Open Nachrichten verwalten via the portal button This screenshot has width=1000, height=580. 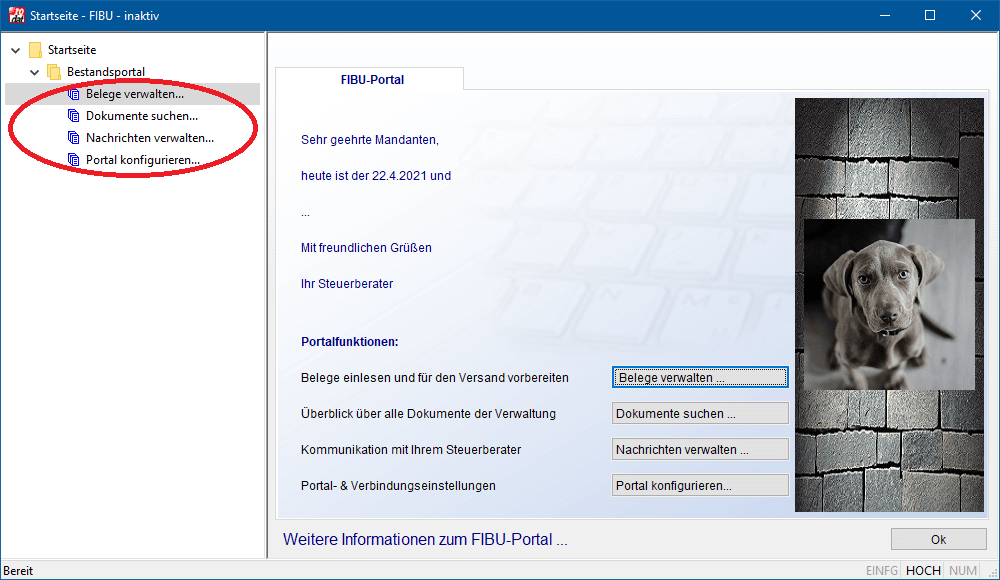700,450
